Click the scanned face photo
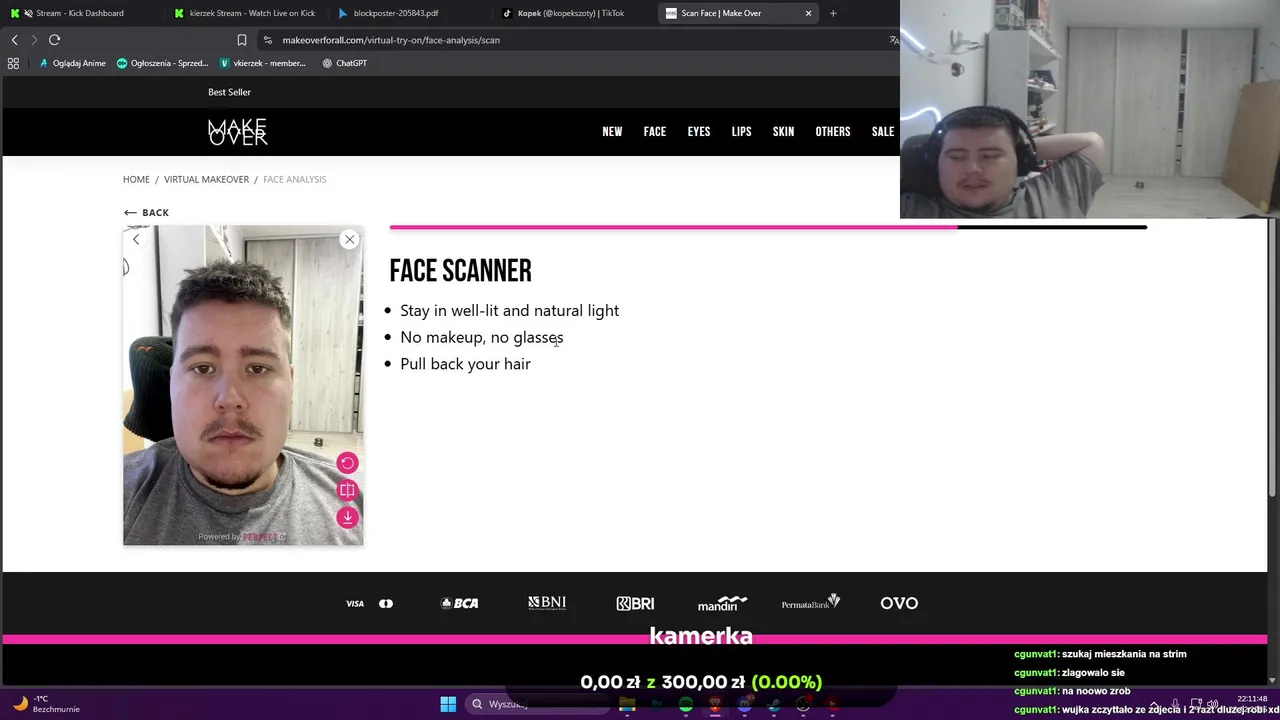Viewport: 1280px width, 720px height. [x=243, y=385]
